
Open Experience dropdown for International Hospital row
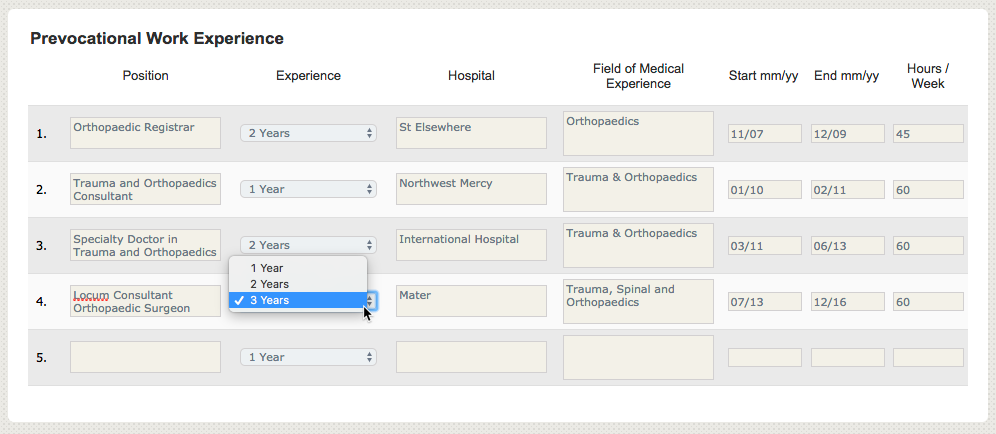[308, 245]
